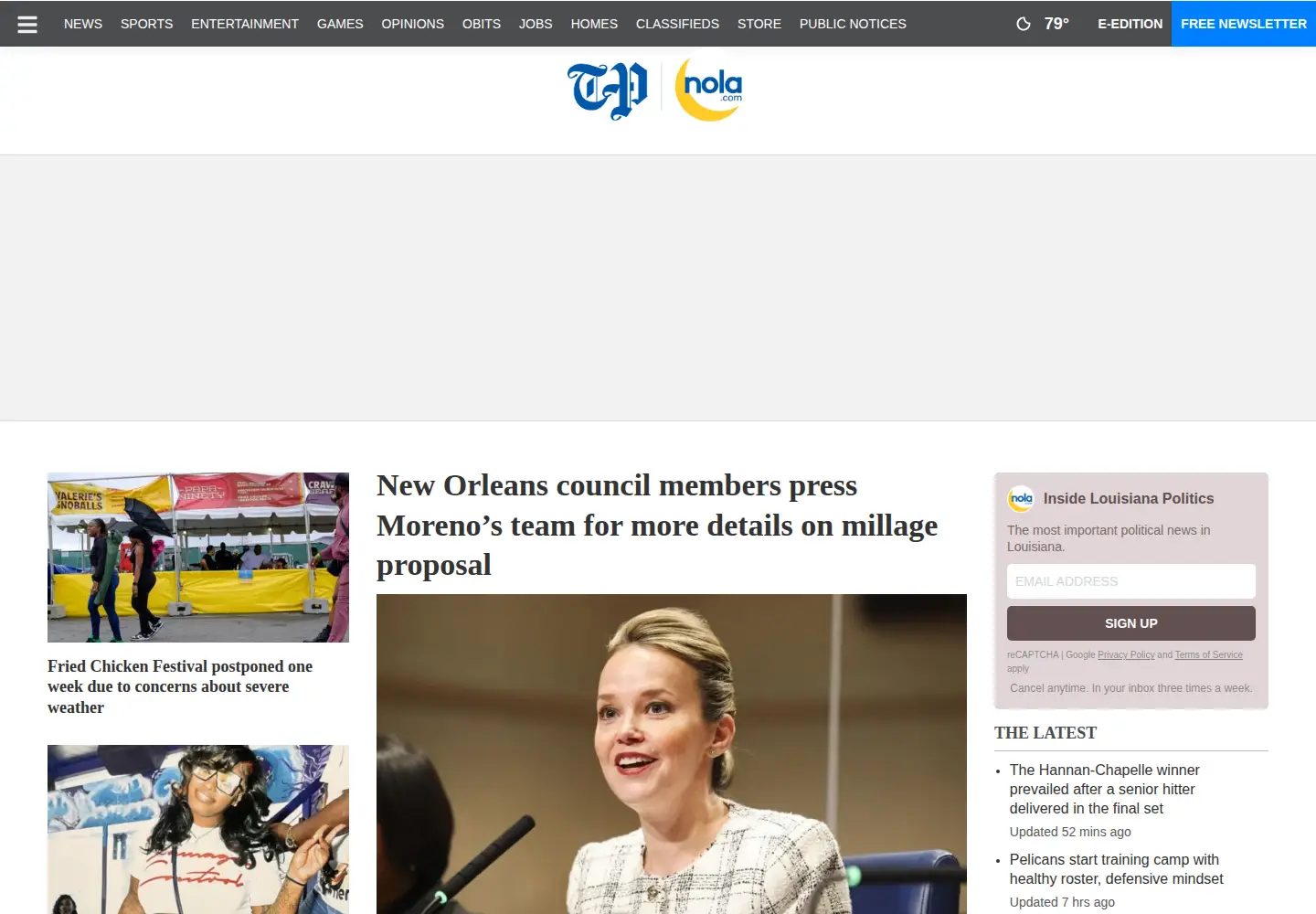The width and height of the screenshot is (1316, 914).
Task: Open the council meeting main photo
Action: pos(672,754)
